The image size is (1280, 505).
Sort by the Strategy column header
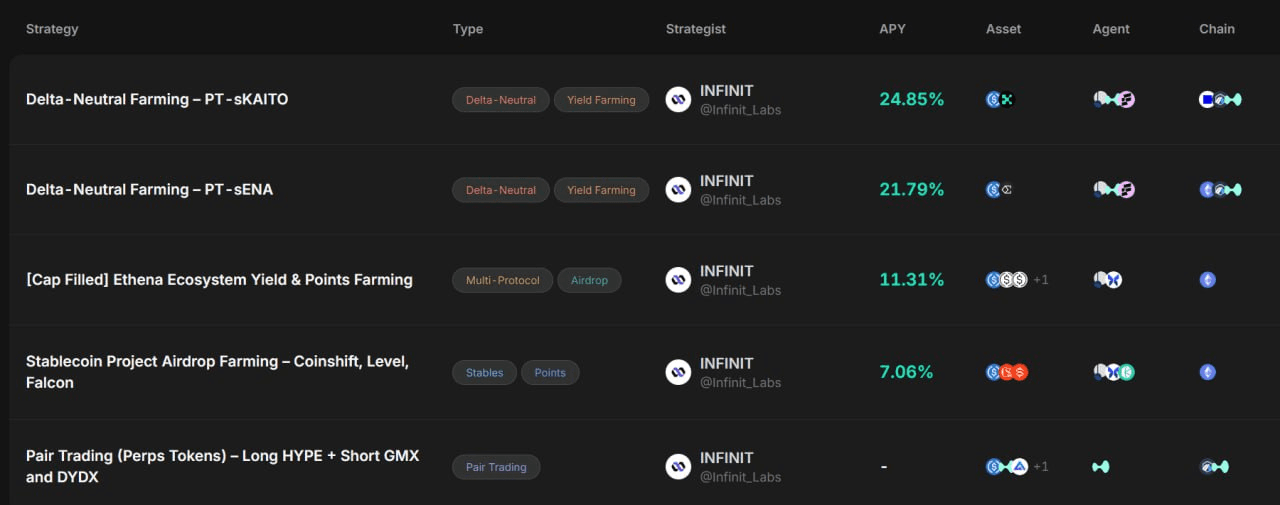[x=52, y=29]
